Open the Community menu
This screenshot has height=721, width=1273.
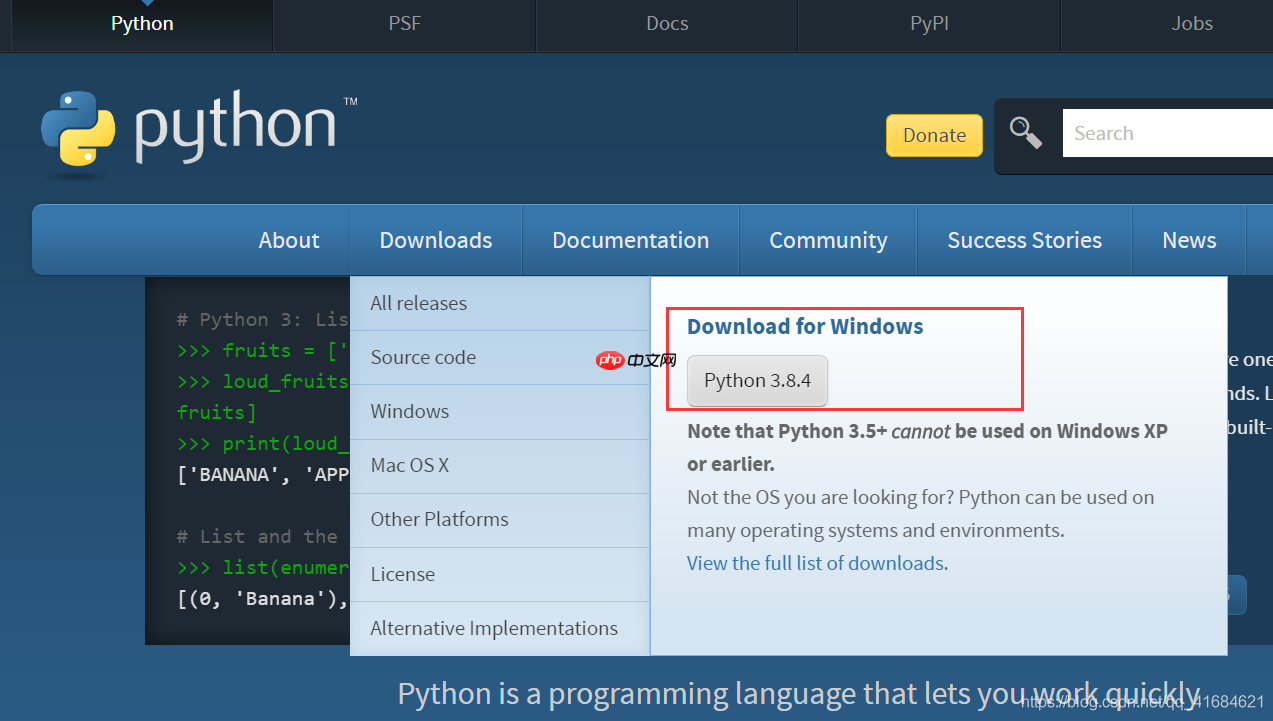tap(827, 240)
